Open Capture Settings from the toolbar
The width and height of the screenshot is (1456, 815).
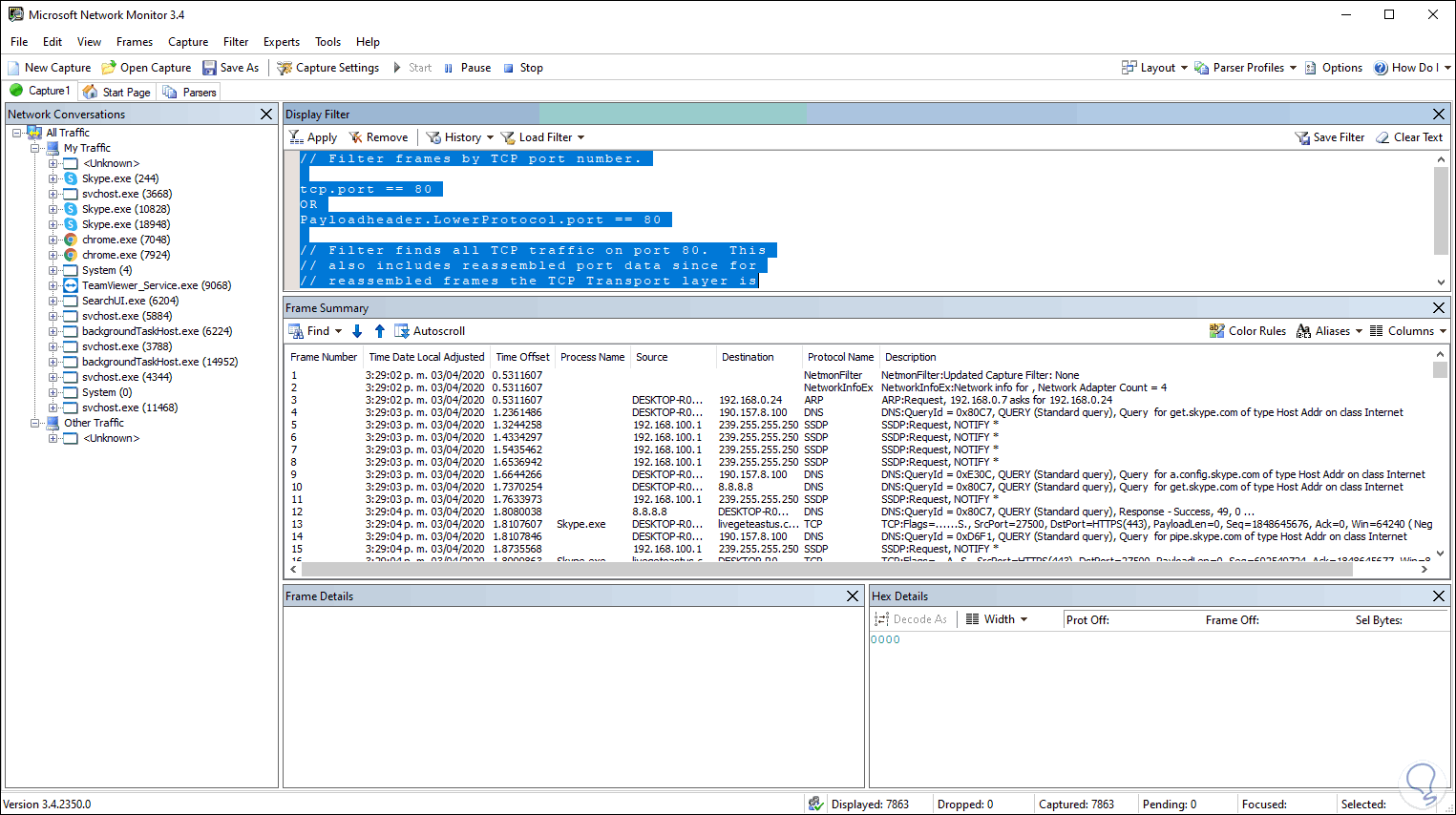click(x=328, y=68)
